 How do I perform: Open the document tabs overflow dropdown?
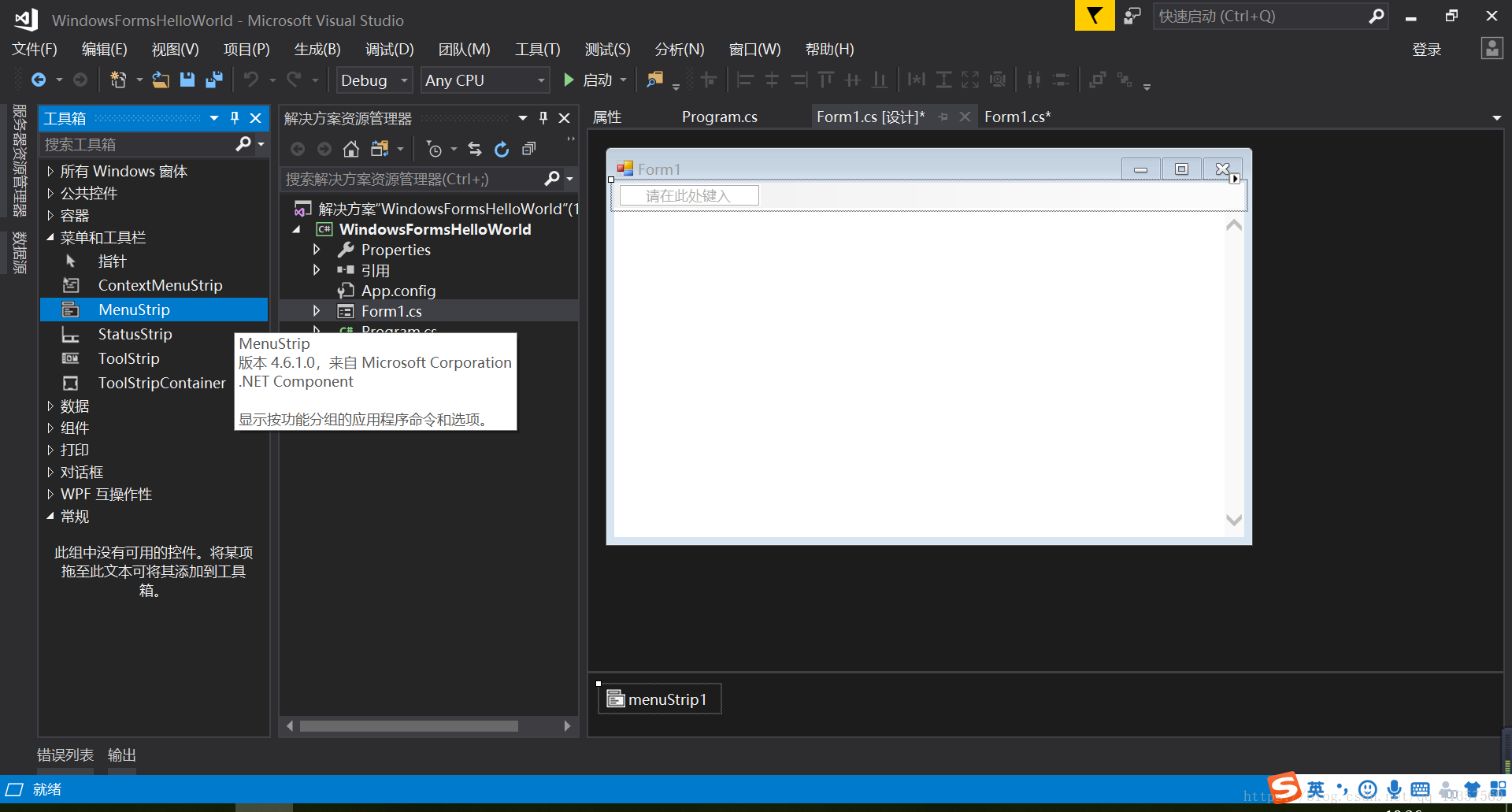tap(1496, 118)
